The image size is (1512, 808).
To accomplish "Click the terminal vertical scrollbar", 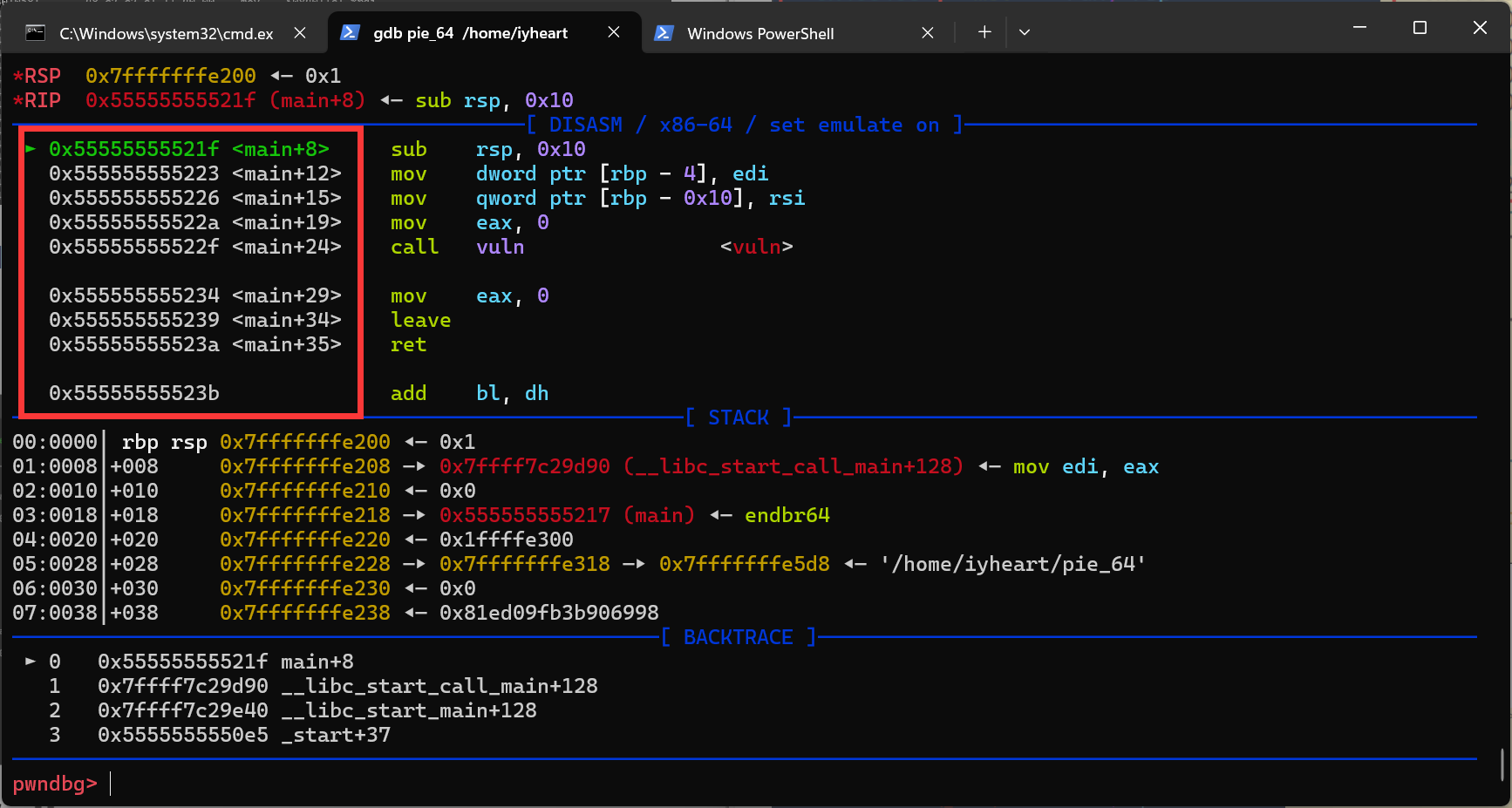I will click(x=1502, y=764).
